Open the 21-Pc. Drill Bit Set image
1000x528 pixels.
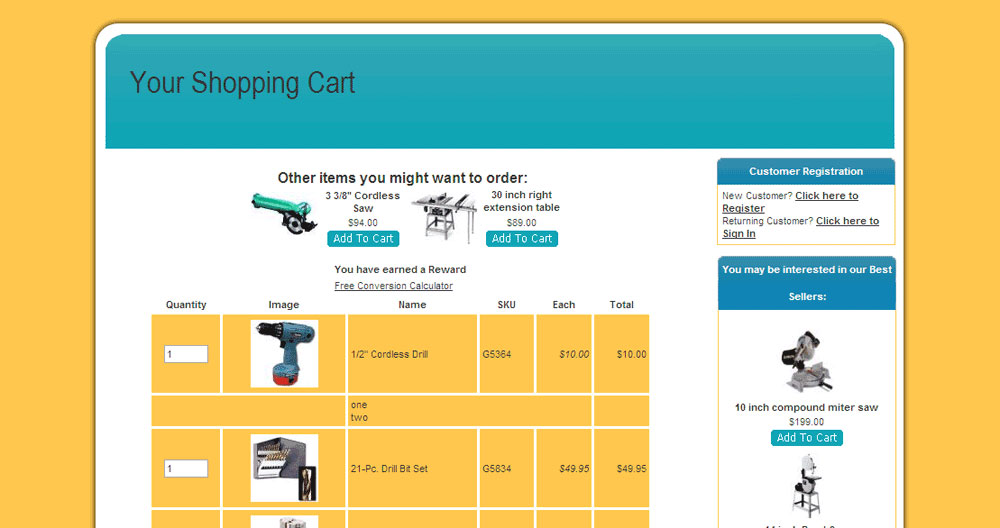pyautogui.click(x=284, y=468)
